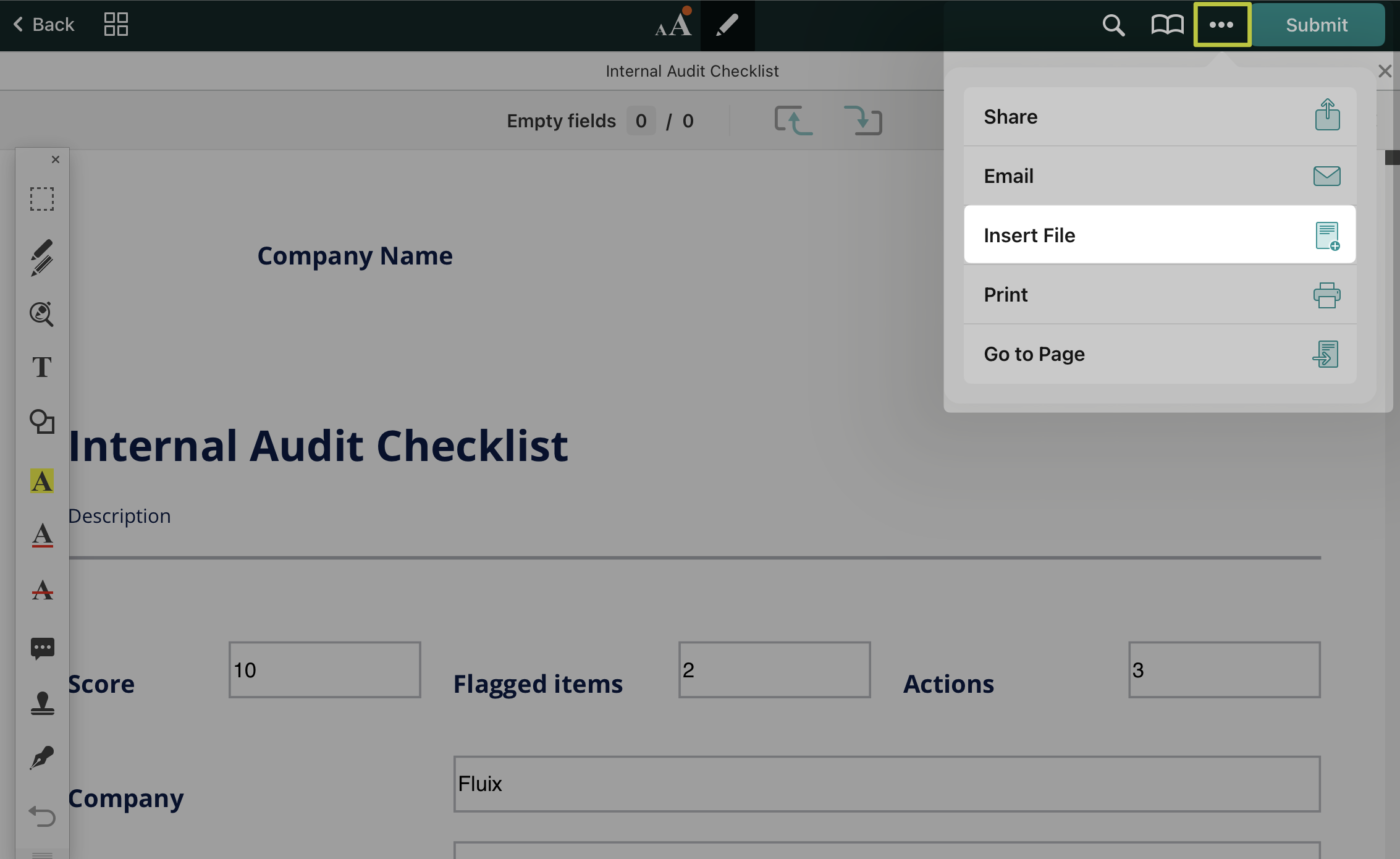Select the marquee selection tool
Image resolution: width=1400 pixels, height=859 pixels.
[x=42, y=199]
